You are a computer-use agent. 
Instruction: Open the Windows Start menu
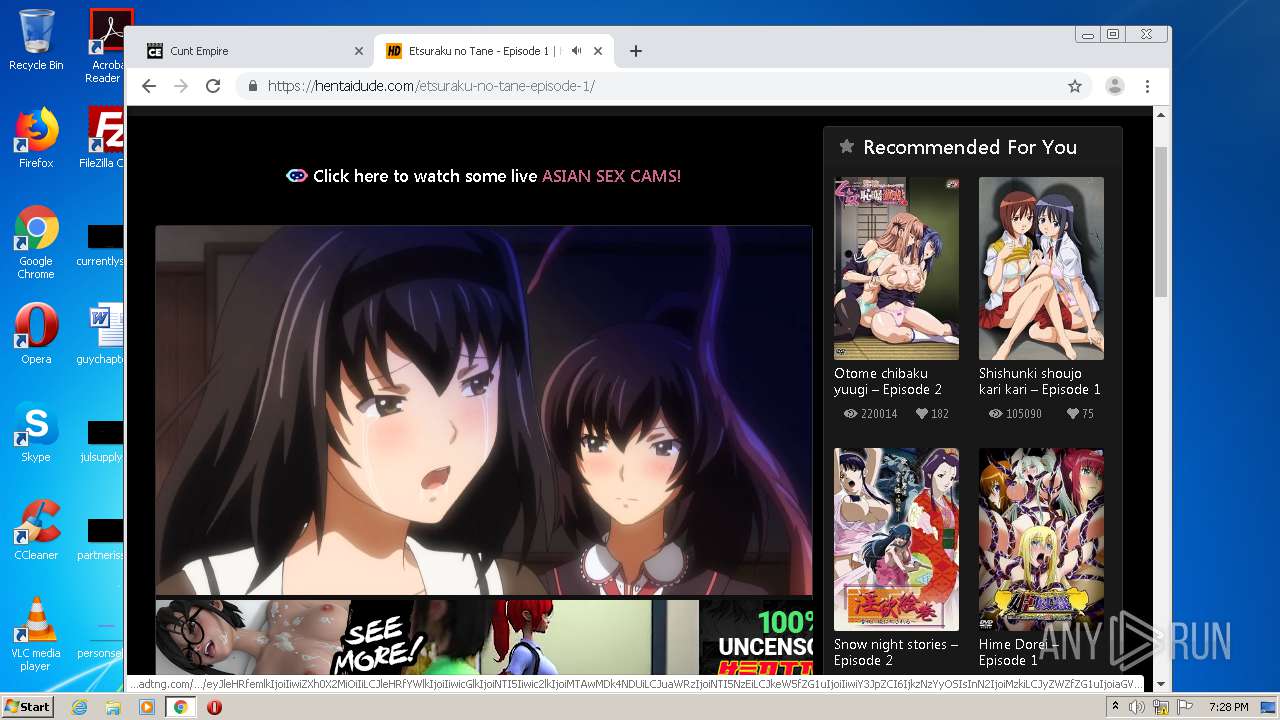pyautogui.click(x=27, y=706)
